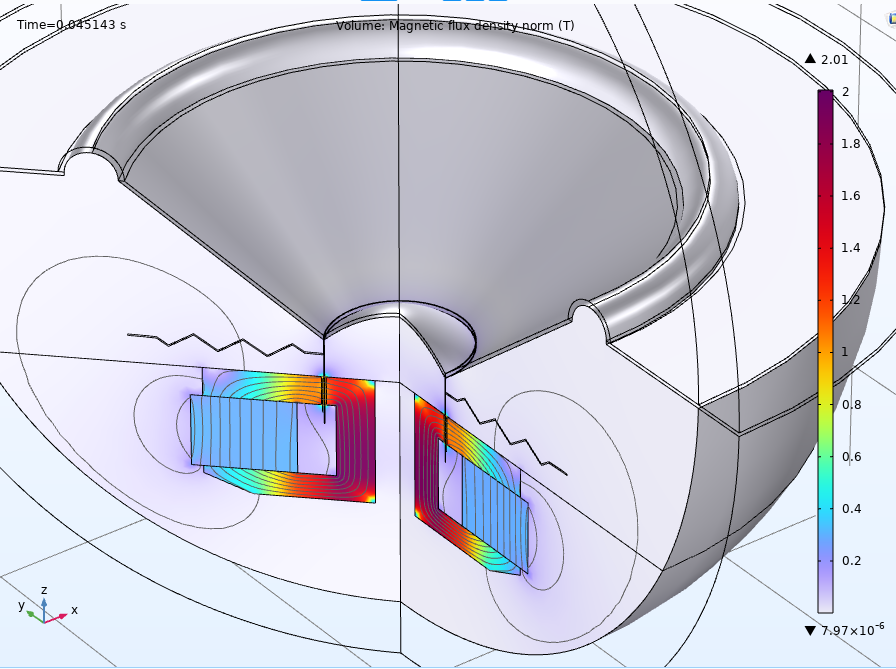Select the legend minimum value "7.97×10⁻⁶"

point(853,629)
